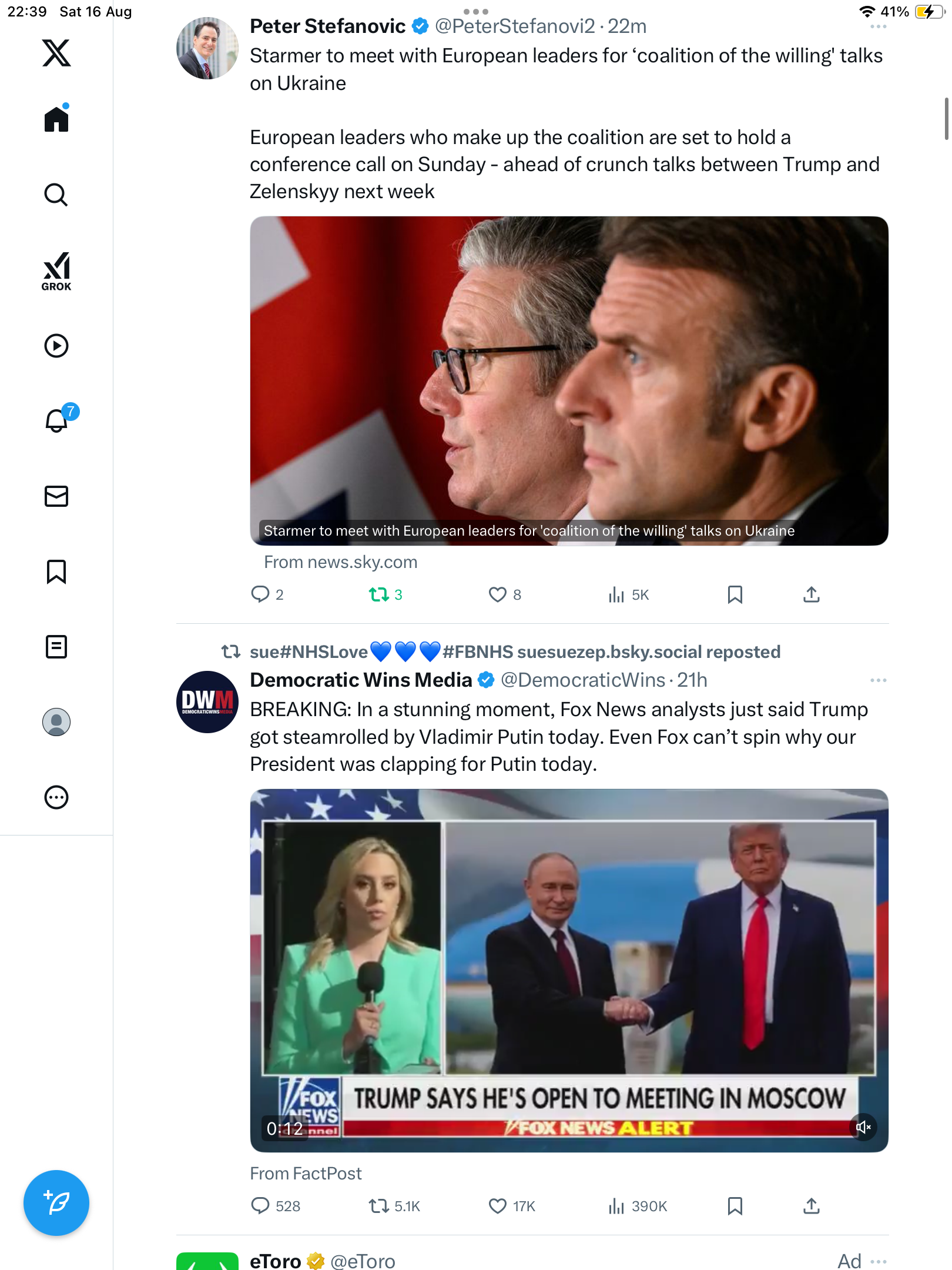Open direct messages envelope icon
This screenshot has height=1270, width=952.
coord(56,496)
